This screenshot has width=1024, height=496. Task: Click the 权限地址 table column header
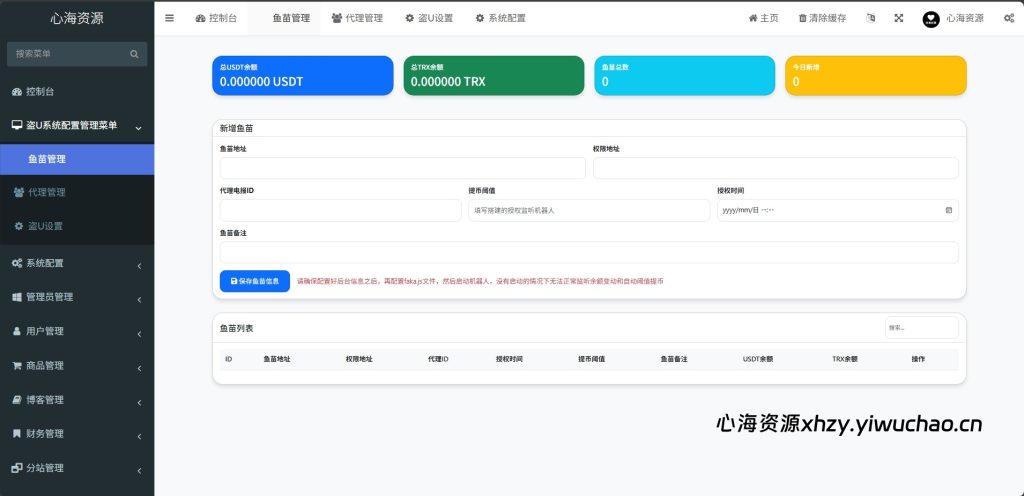(359, 360)
